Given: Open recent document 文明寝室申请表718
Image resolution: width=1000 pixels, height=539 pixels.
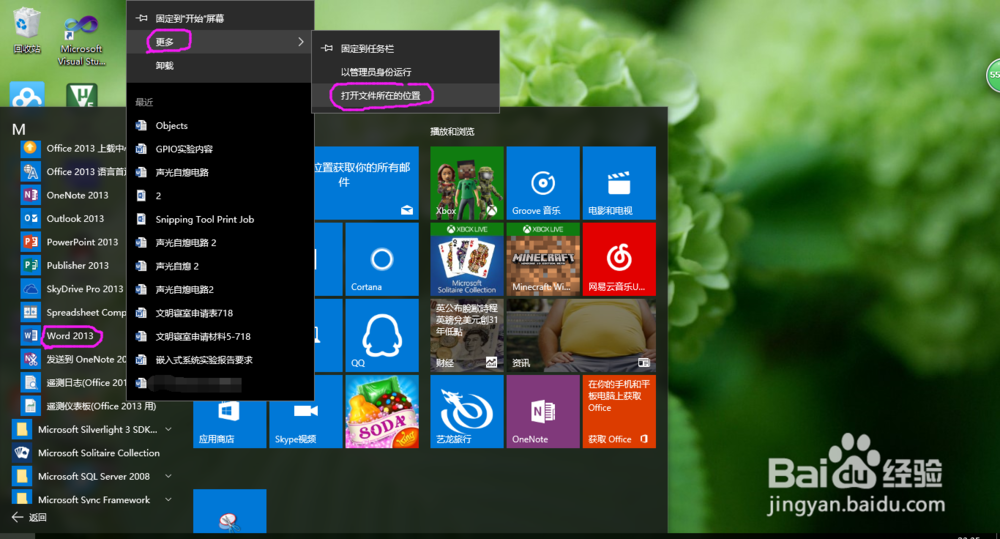Looking at the screenshot, I should (x=220, y=313).
